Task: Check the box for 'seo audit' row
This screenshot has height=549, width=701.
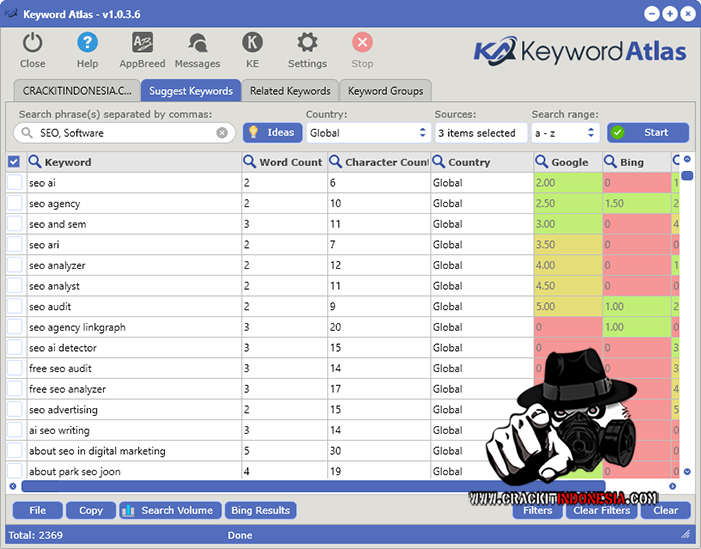Action: tap(14, 307)
